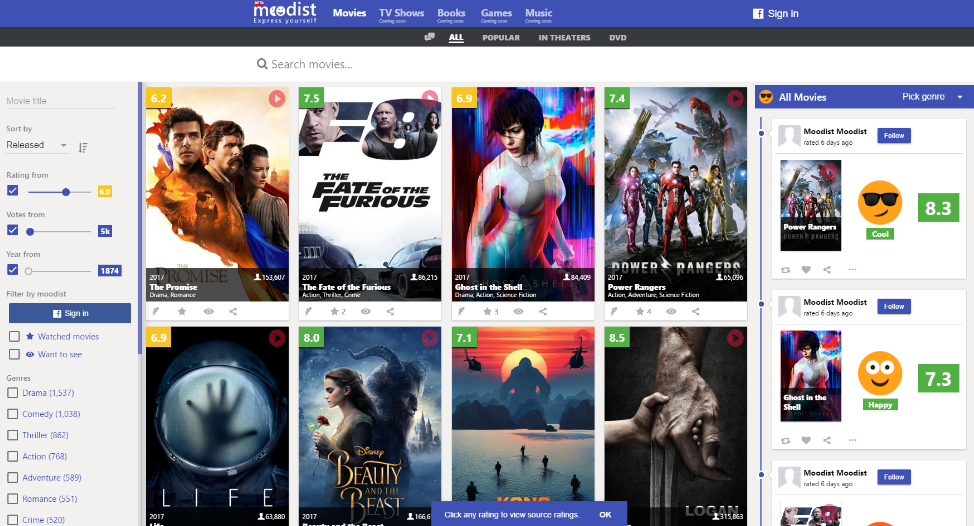Share the Power Rangers rating in feed

point(827,270)
